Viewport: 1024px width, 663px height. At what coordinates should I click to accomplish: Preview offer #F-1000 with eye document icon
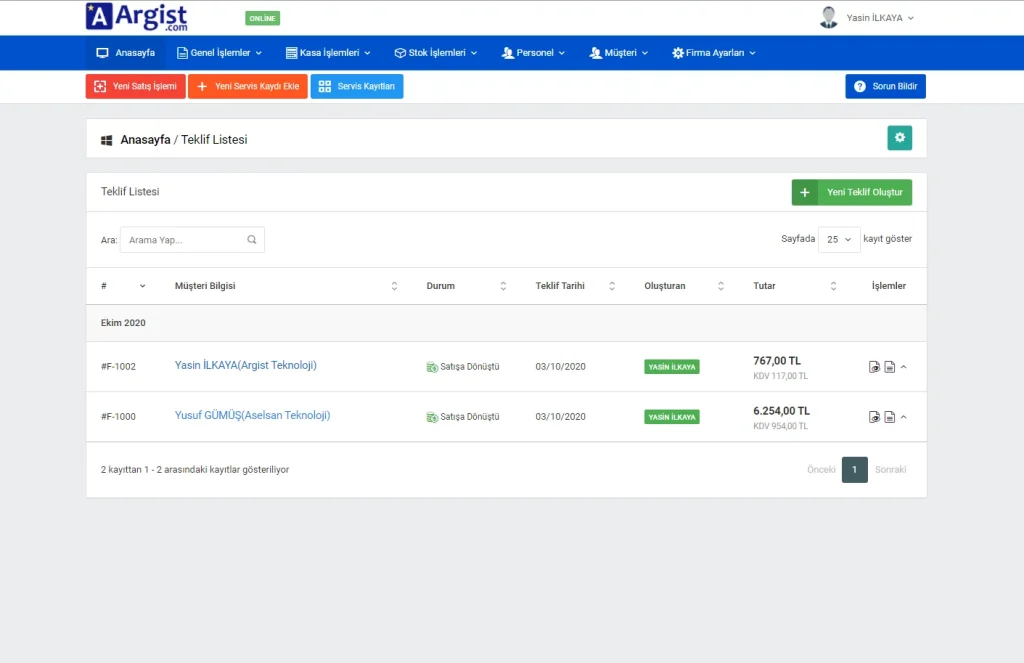click(x=874, y=417)
